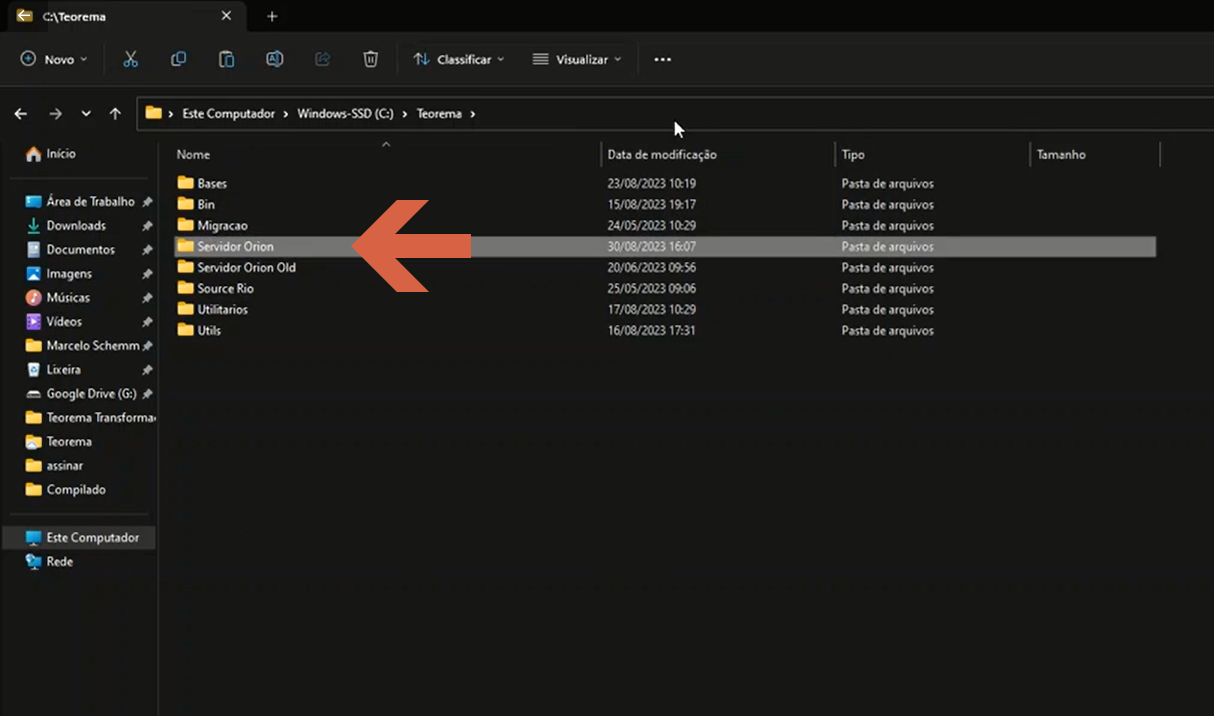Viewport: 1214px width, 716px height.
Task: Click date 23/08/2023 10:19 cell
Action: point(651,184)
